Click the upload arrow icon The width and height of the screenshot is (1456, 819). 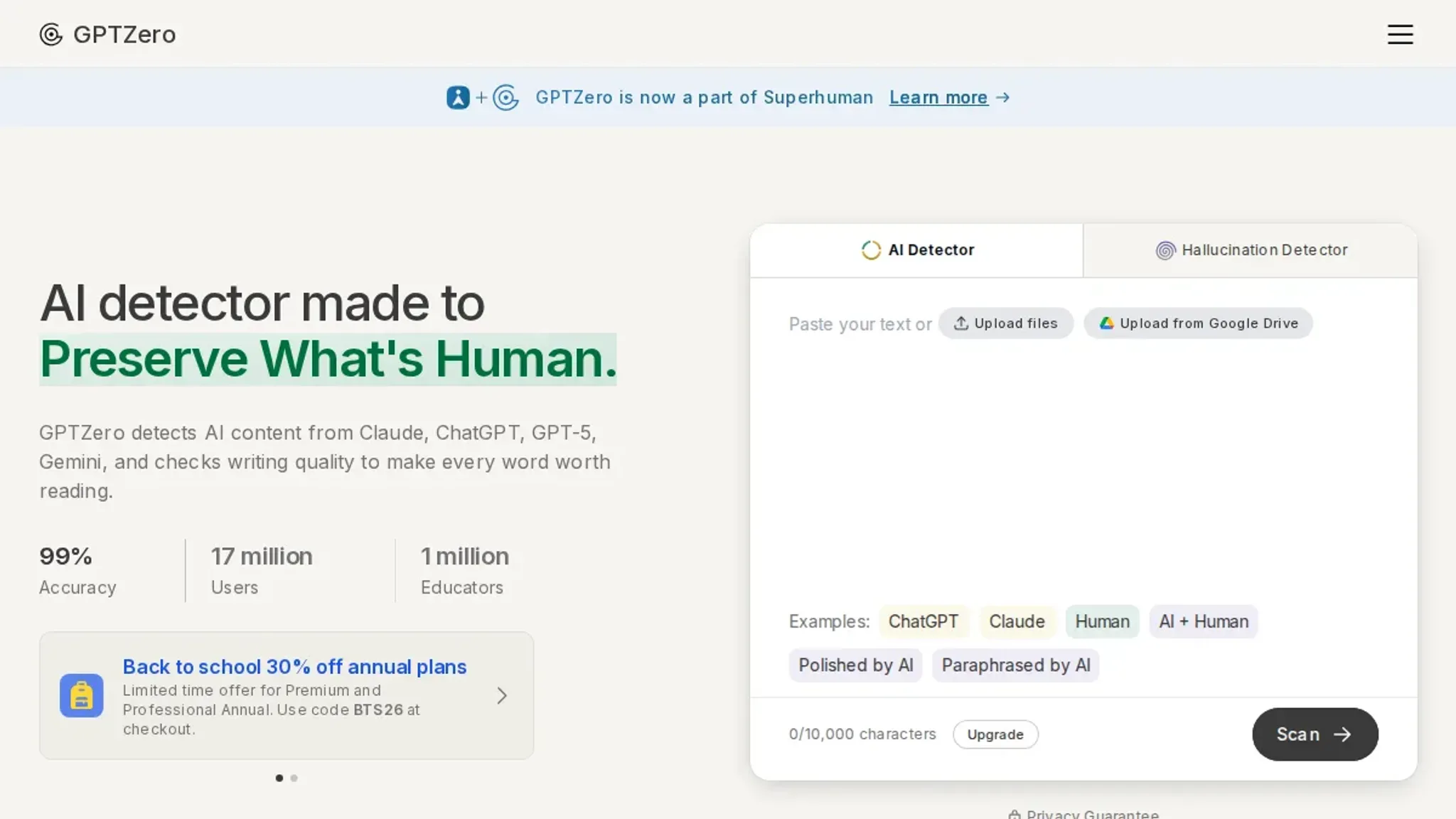point(960,323)
